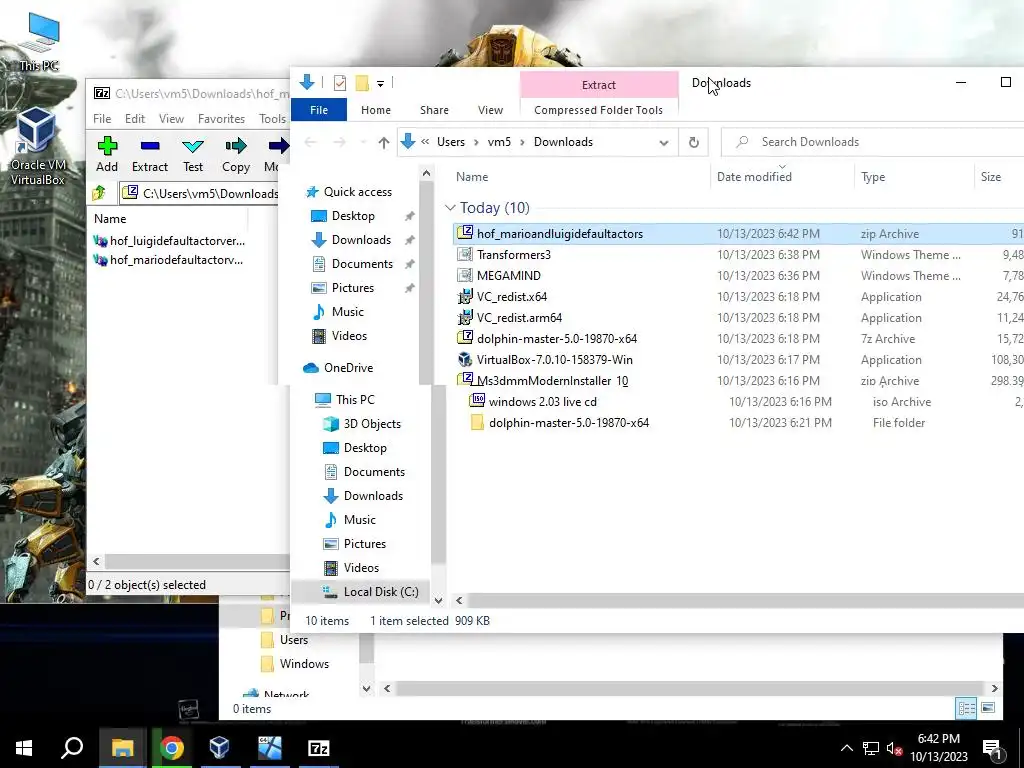Sort by Name column in Explorer
Screen dimensions: 1024x768
coord(472,177)
